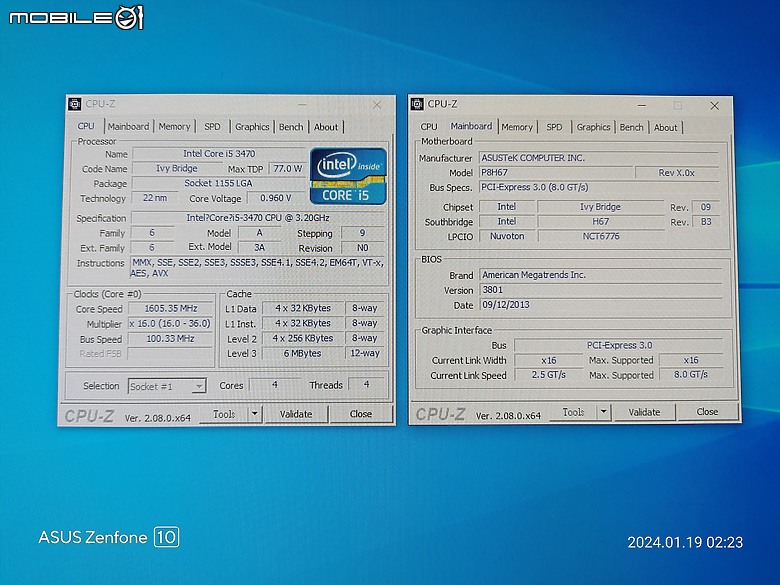Expand the Tools dropdown arrow in the left window

pos(255,413)
